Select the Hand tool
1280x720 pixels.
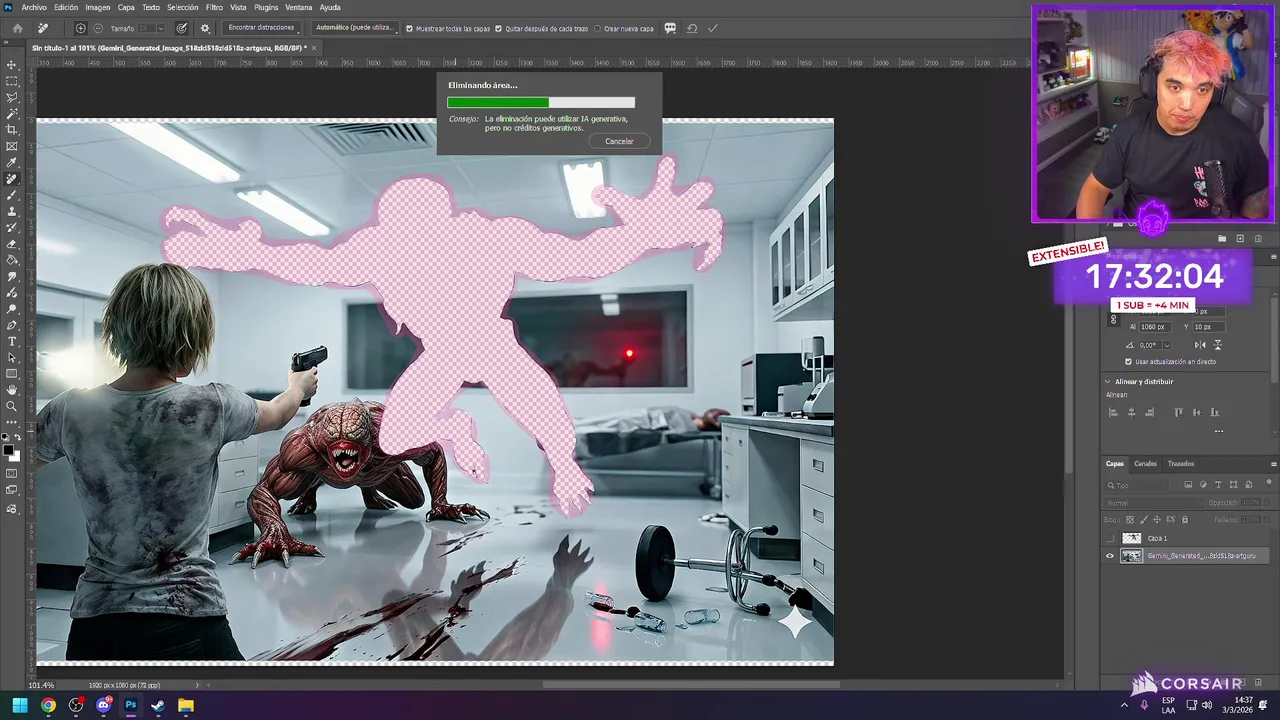tap(12, 390)
